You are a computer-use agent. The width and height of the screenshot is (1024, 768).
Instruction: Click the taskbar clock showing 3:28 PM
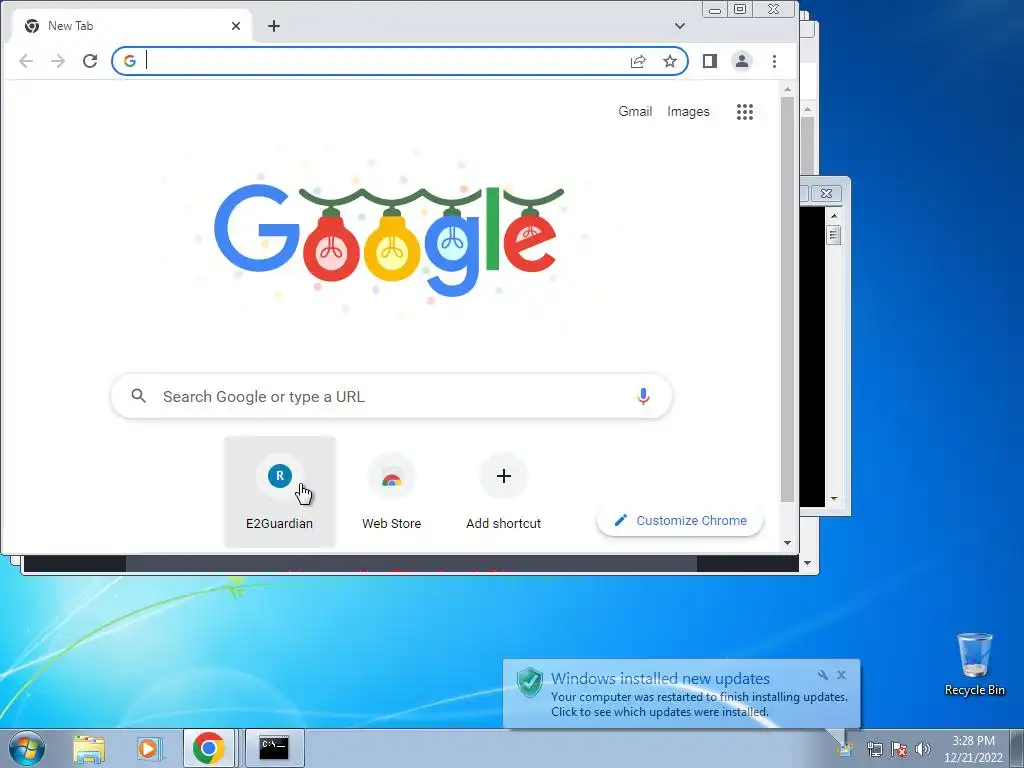973,748
